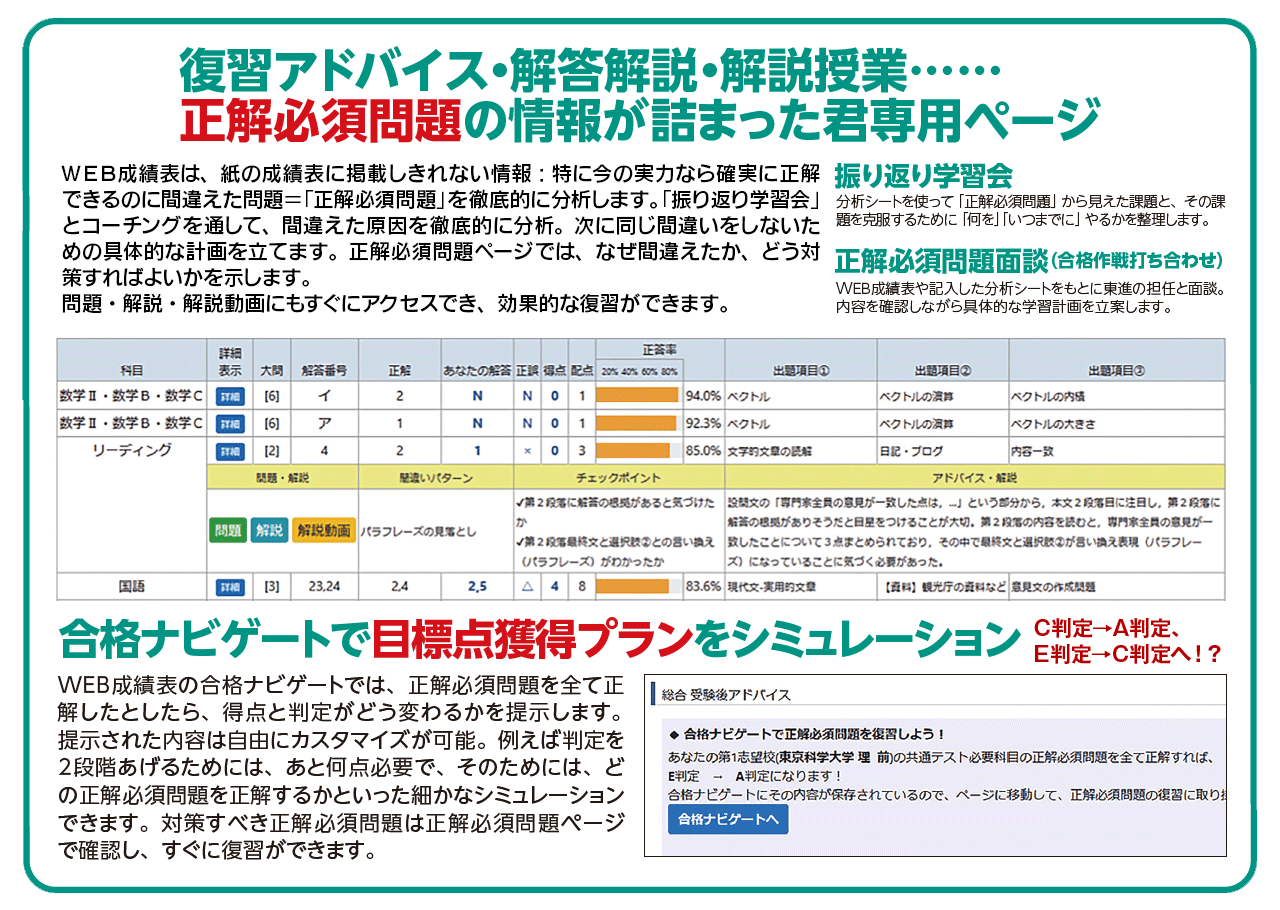Click the 正答率 column header
This screenshot has width=1280, height=910.
click(659, 350)
